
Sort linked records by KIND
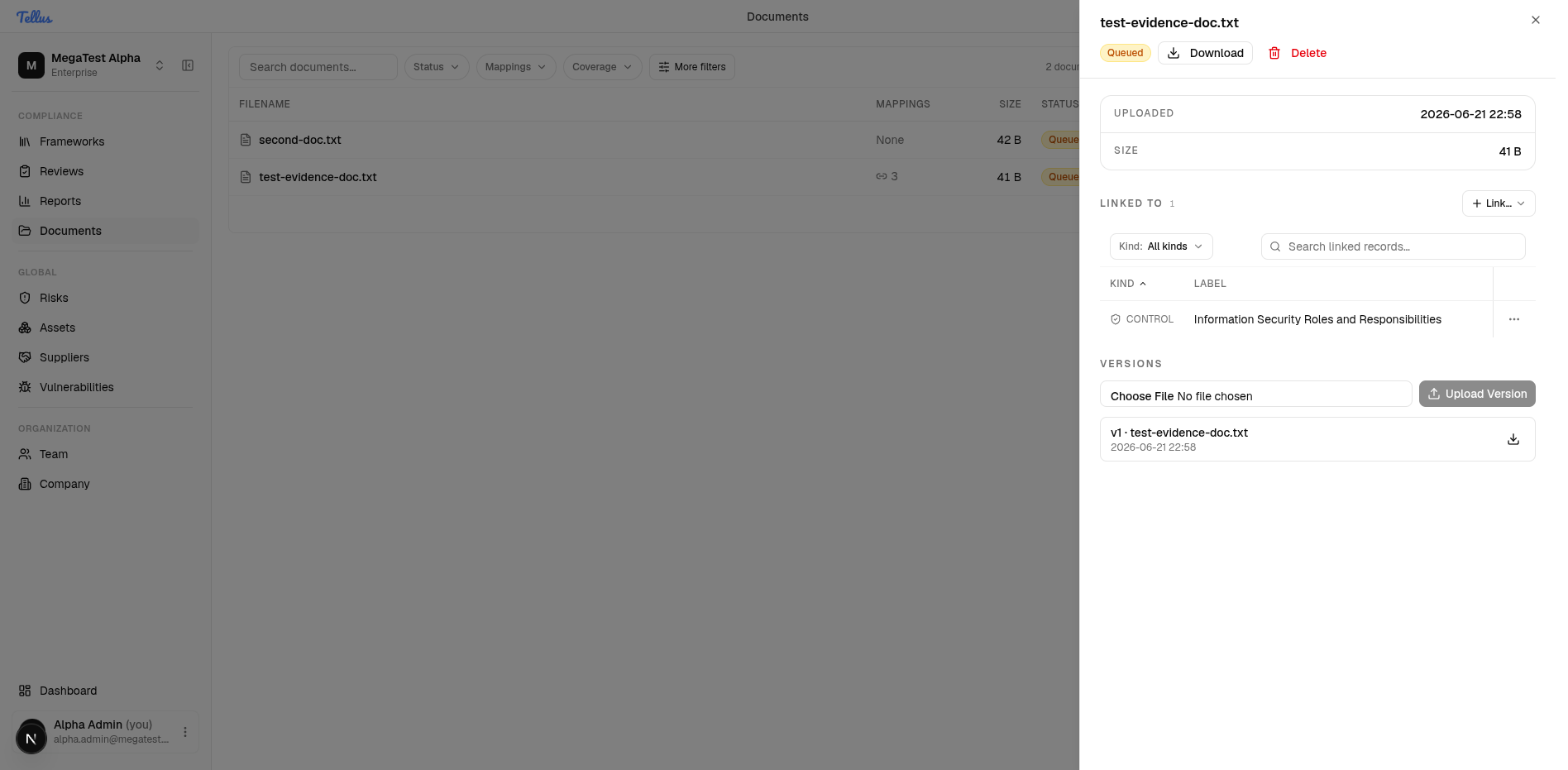(x=1128, y=284)
